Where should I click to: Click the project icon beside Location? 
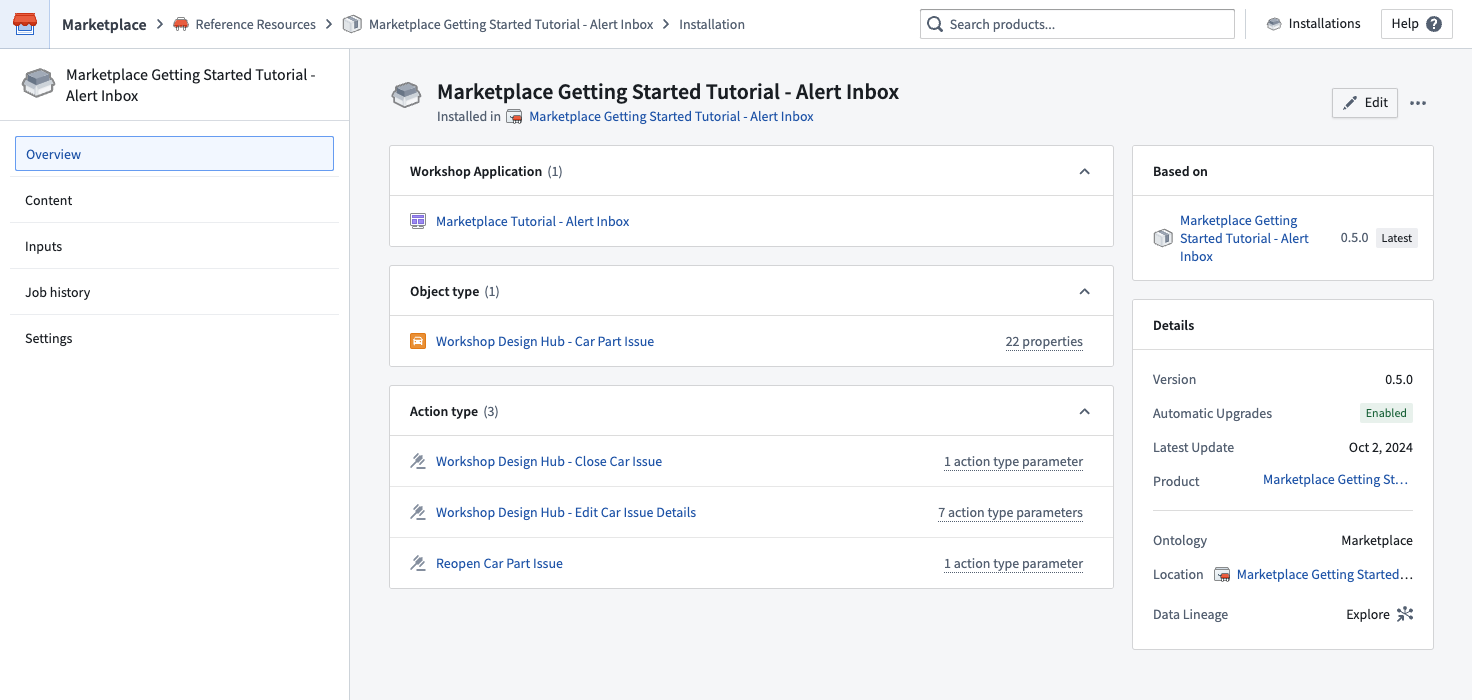tap(1222, 575)
